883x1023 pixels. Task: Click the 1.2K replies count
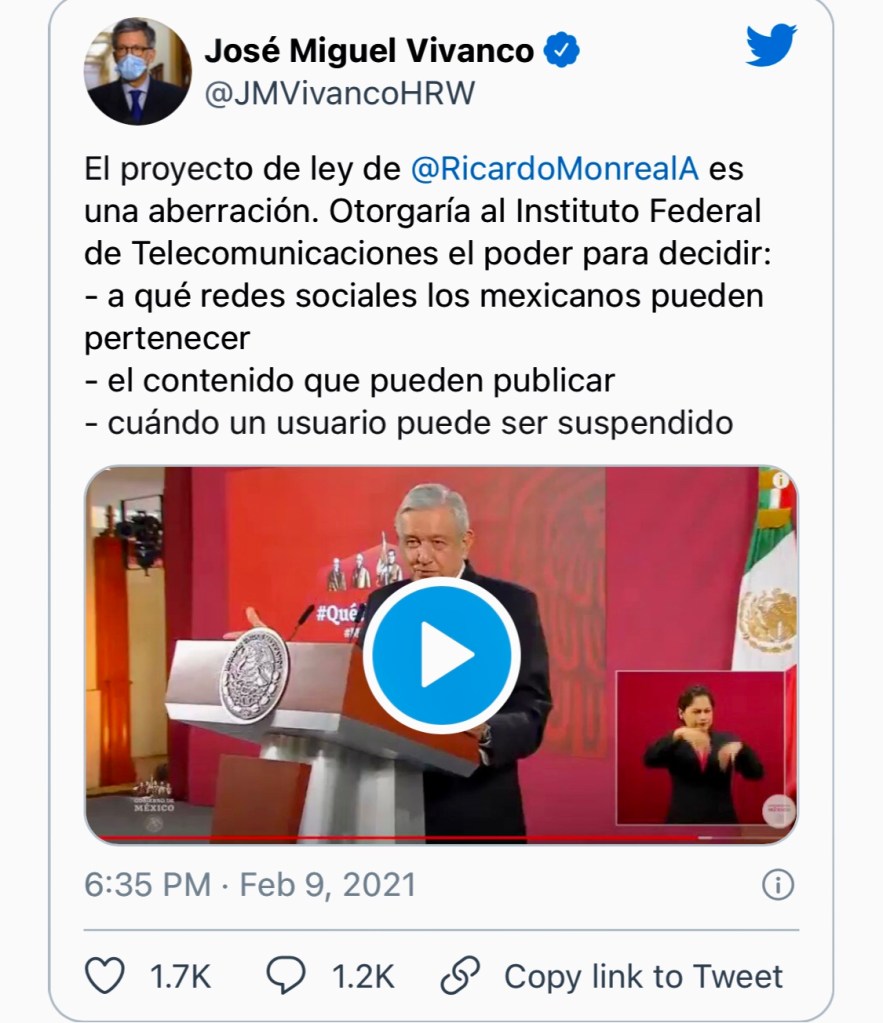363,977
